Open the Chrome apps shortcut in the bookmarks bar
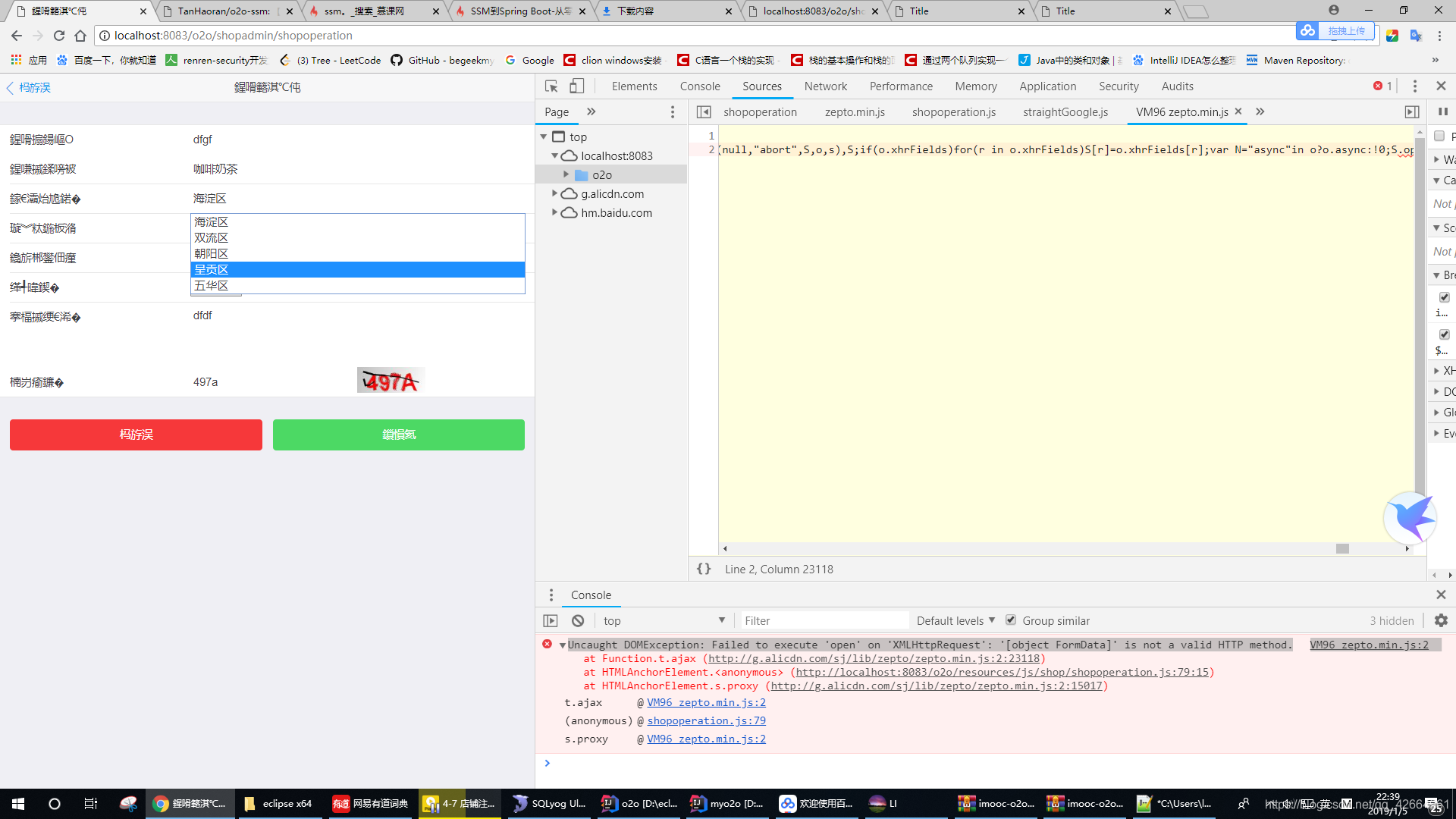 pyautogui.click(x=28, y=61)
